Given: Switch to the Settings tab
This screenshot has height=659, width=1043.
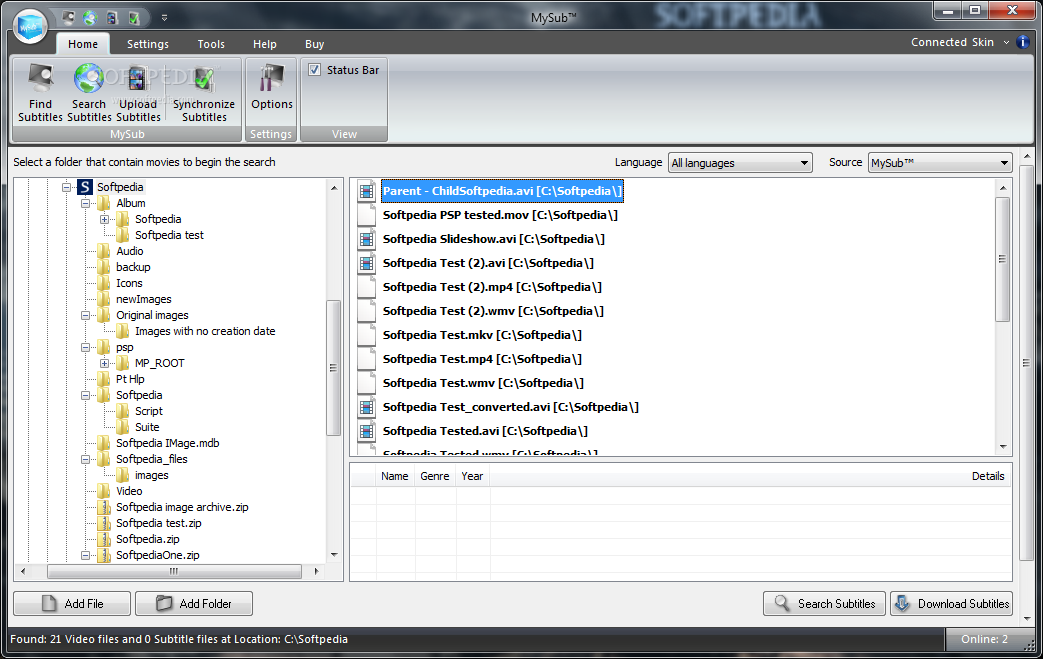Looking at the screenshot, I should [148, 44].
